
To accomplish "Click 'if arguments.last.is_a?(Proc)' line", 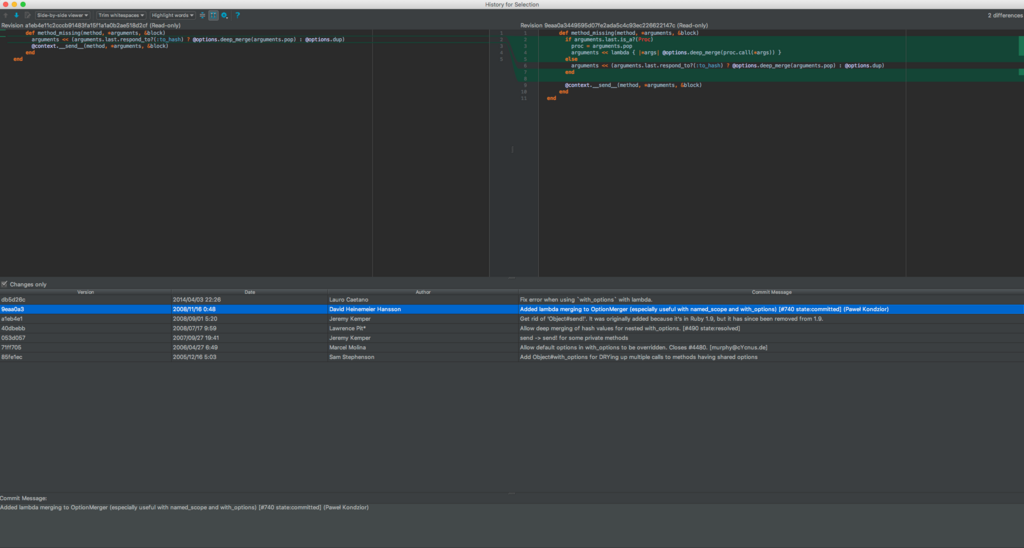I will [609, 39].
